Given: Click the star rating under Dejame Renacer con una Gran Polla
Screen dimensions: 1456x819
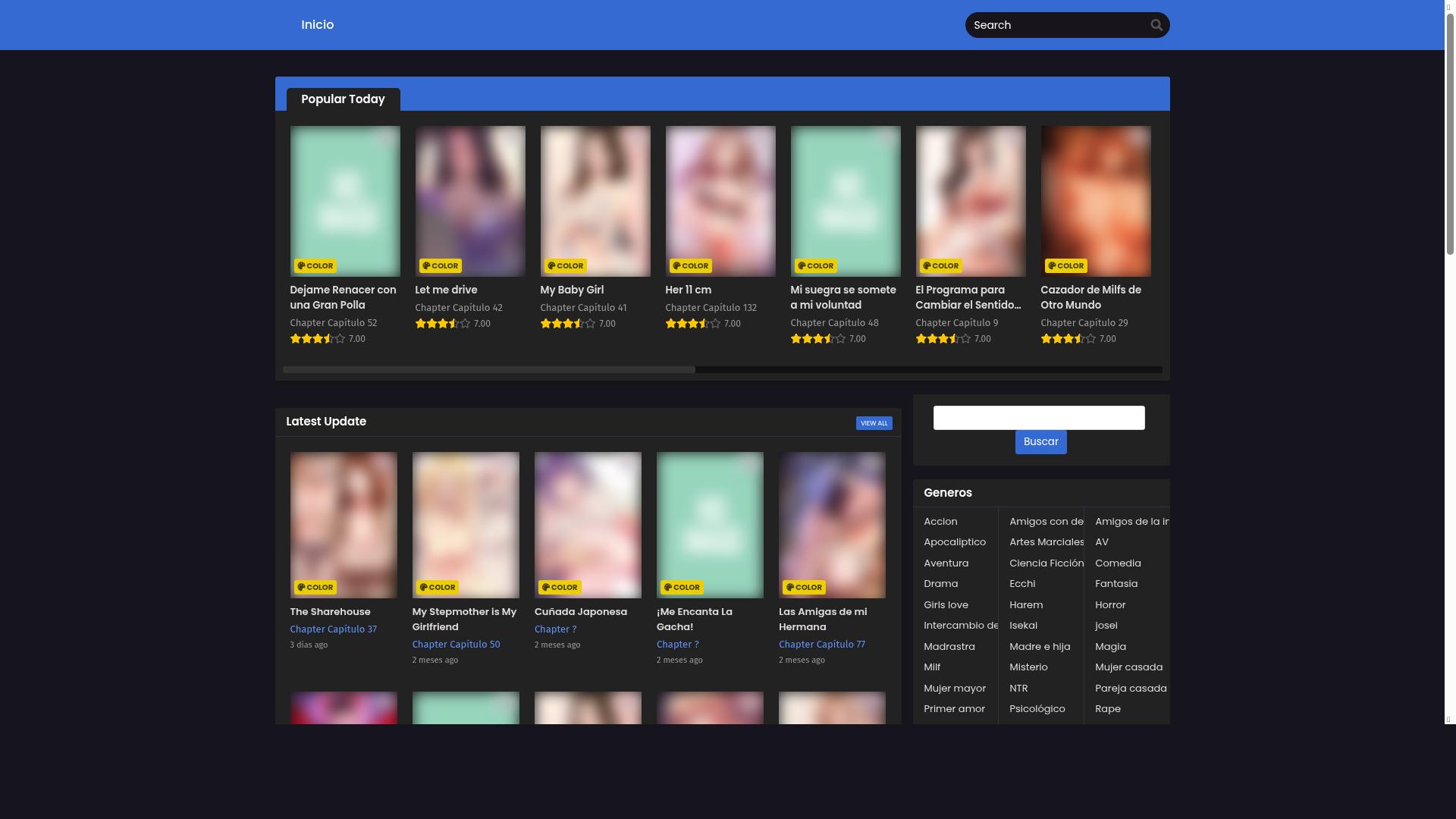Looking at the screenshot, I should pyautogui.click(x=318, y=339).
